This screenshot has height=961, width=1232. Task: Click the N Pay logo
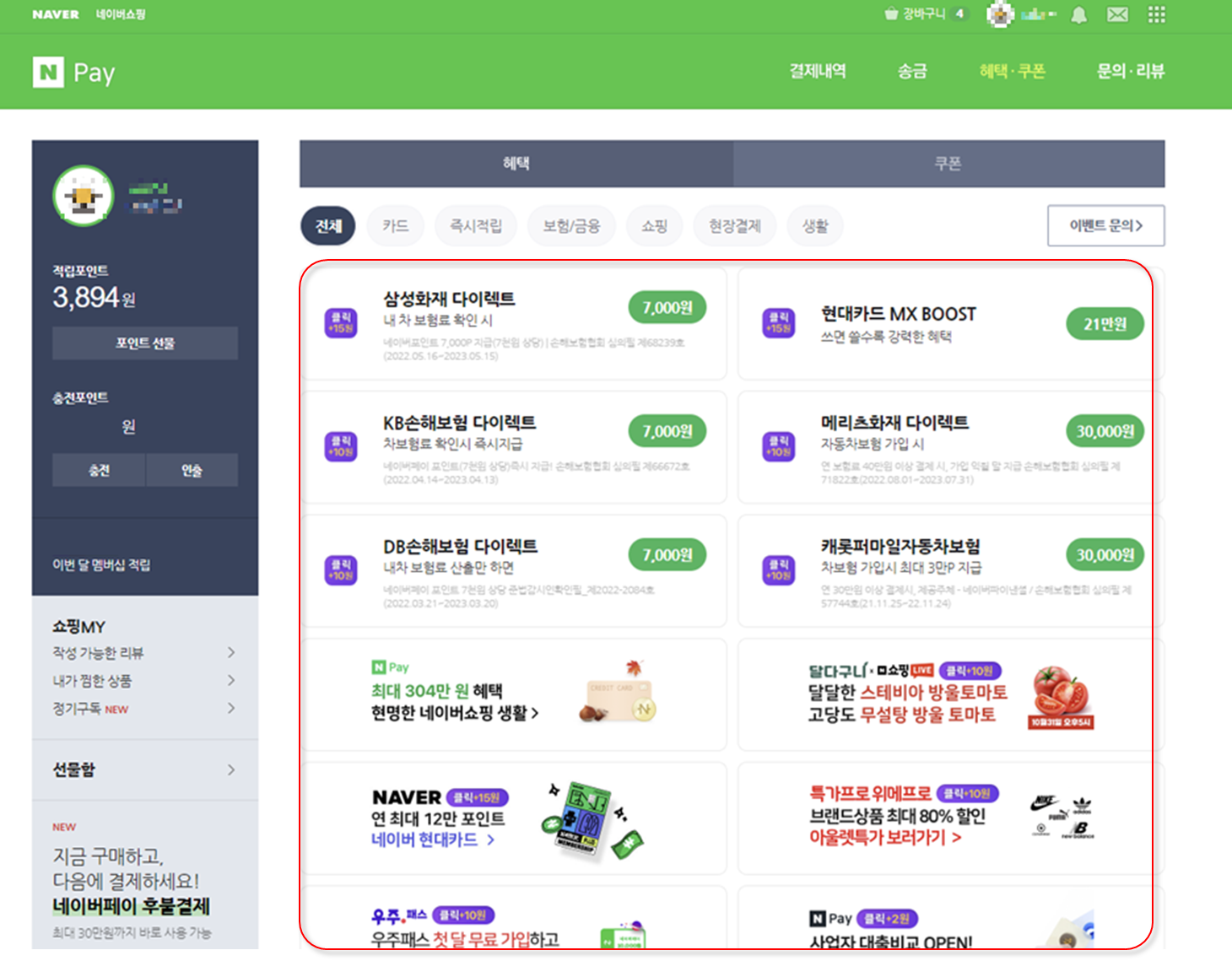pyautogui.click(x=73, y=73)
